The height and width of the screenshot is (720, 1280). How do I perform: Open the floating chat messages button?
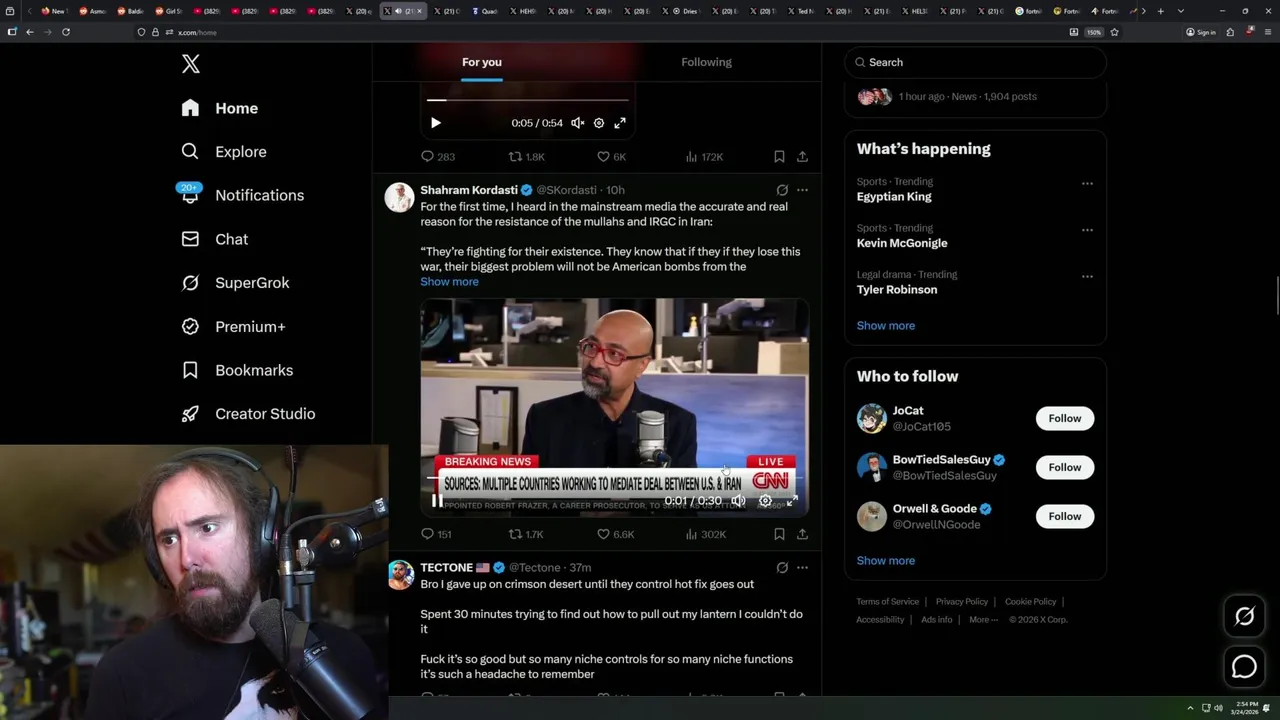(x=1244, y=666)
